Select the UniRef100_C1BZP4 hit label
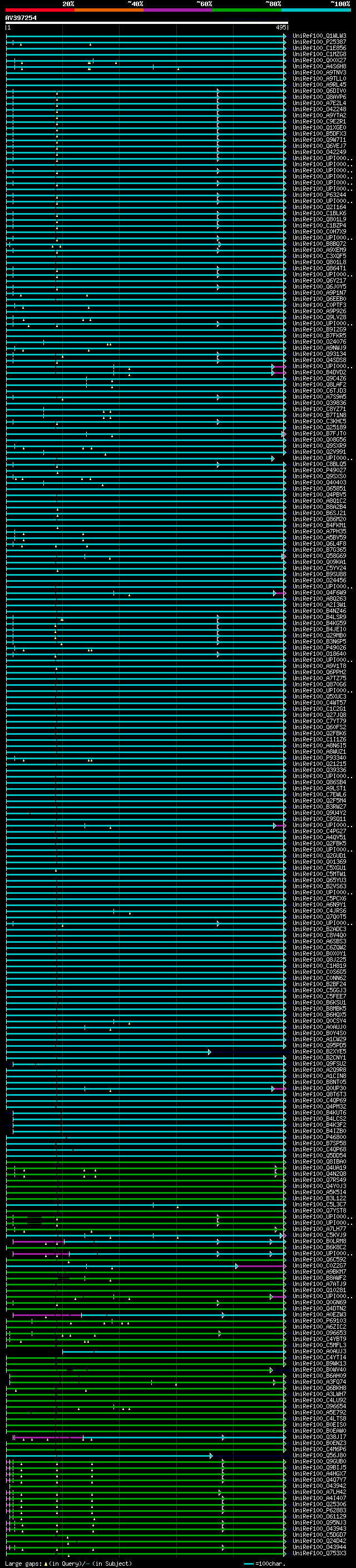This screenshot has height=1568, width=356. tap(319, 226)
